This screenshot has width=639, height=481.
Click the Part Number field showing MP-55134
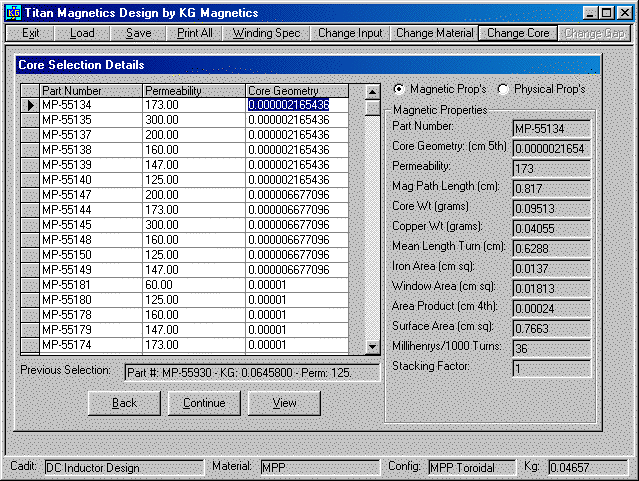552,129
